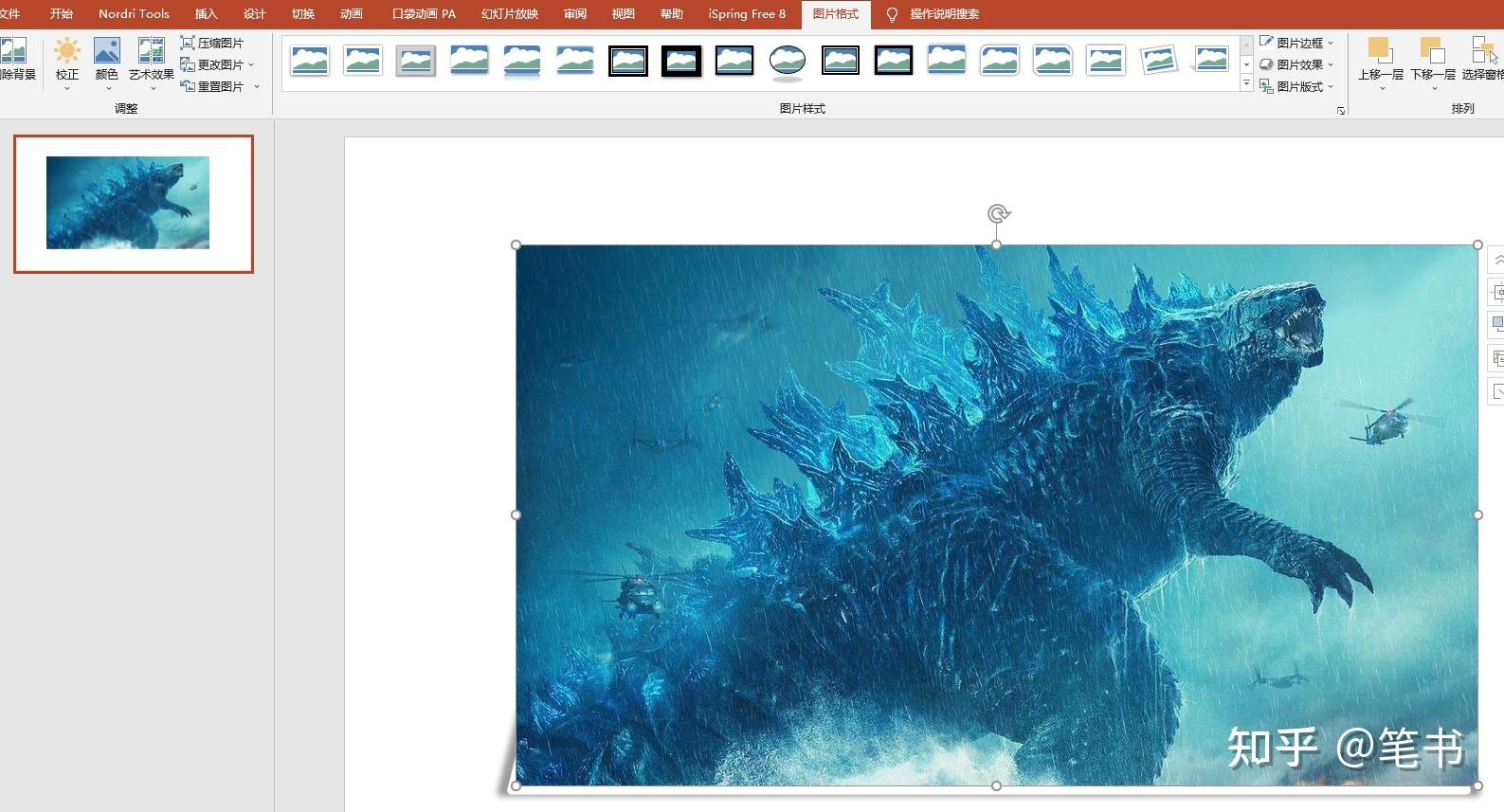Apply the Thick Matte Black picture style

tap(681, 61)
